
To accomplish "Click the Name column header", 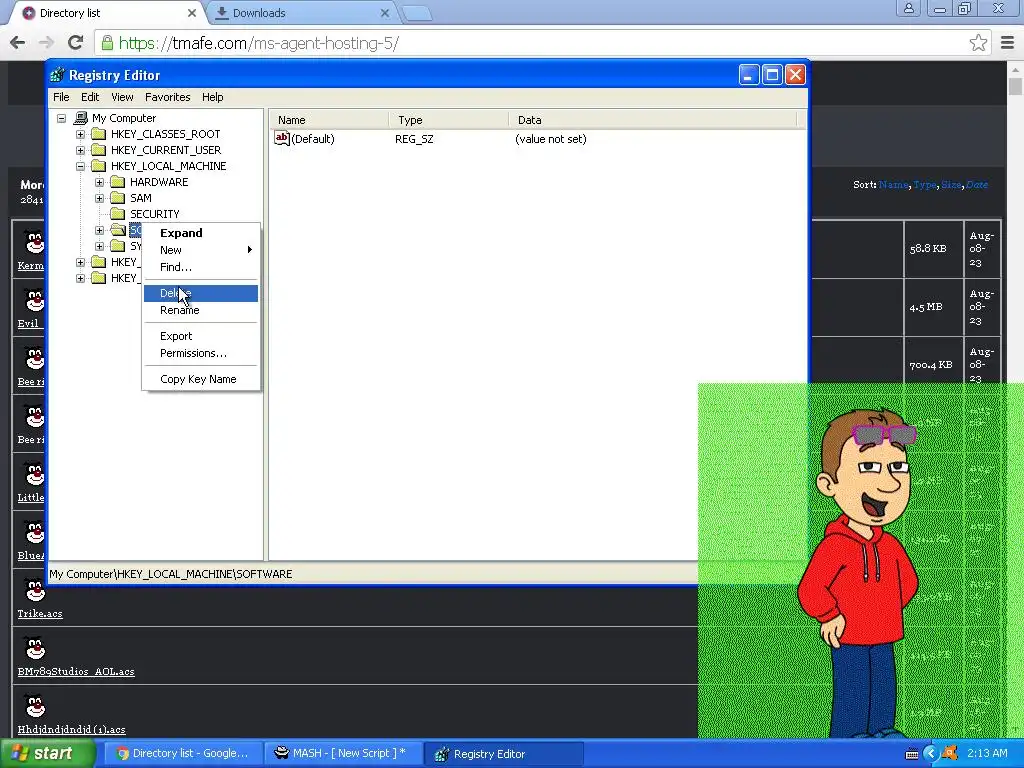I will (329, 120).
